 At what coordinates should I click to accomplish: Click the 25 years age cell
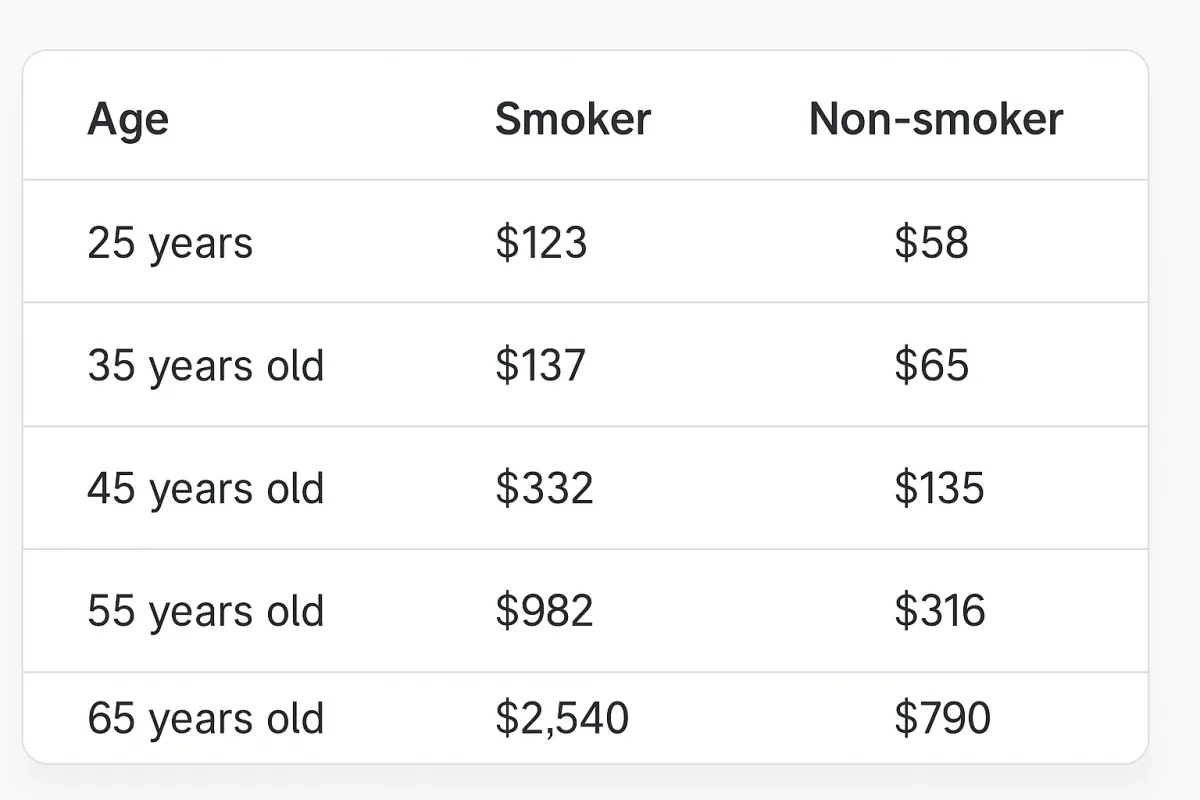[x=170, y=243]
